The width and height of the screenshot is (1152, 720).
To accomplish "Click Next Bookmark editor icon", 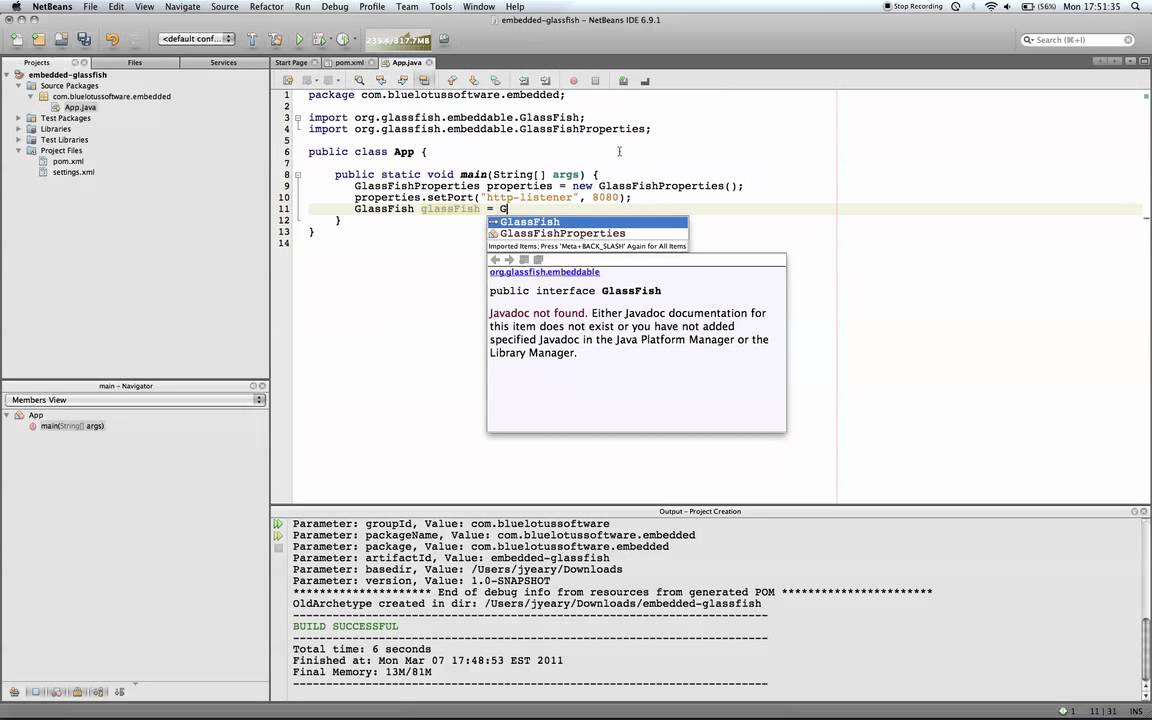I will pos(473,81).
